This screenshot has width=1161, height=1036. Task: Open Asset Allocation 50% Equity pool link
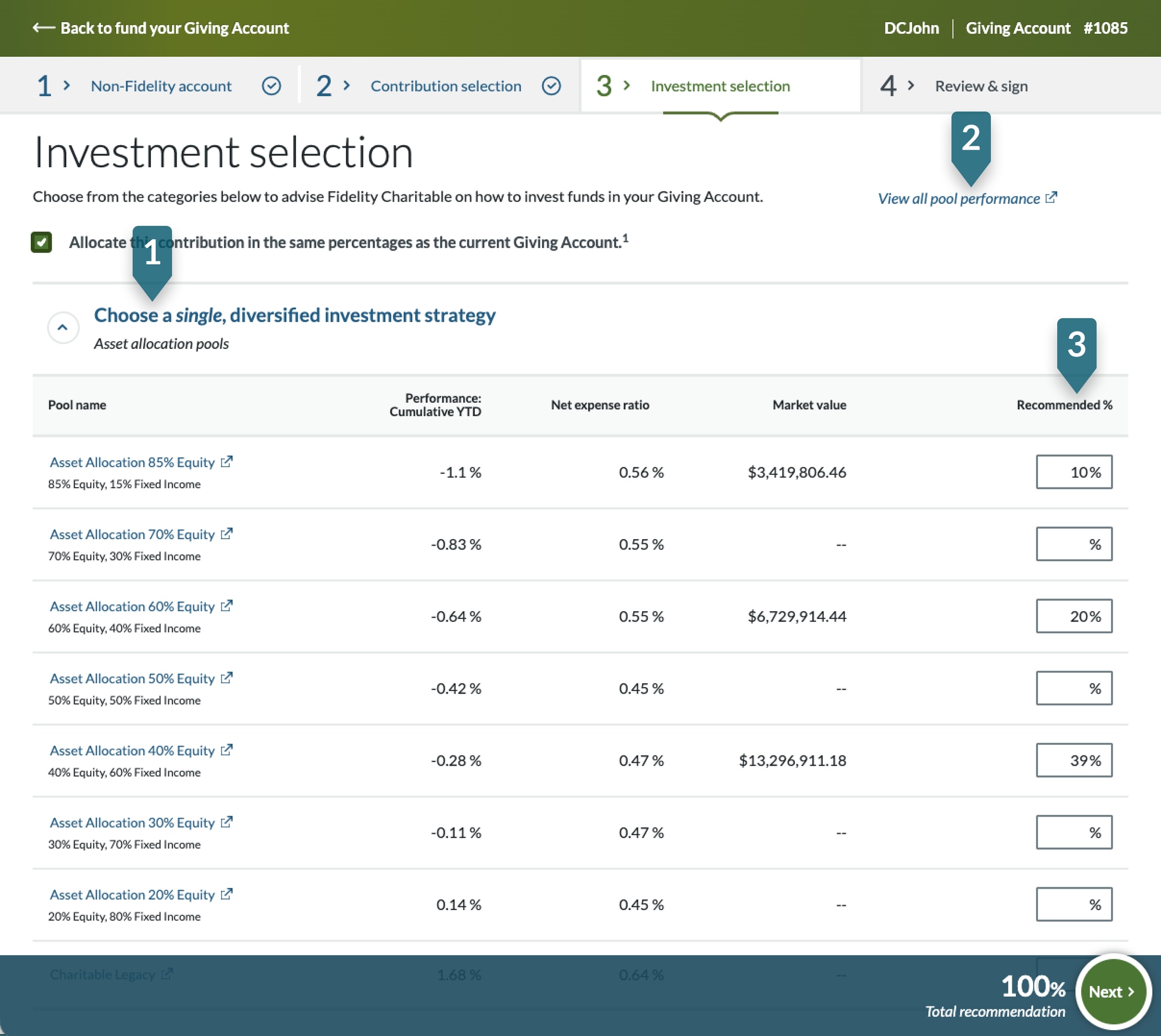[x=132, y=678]
